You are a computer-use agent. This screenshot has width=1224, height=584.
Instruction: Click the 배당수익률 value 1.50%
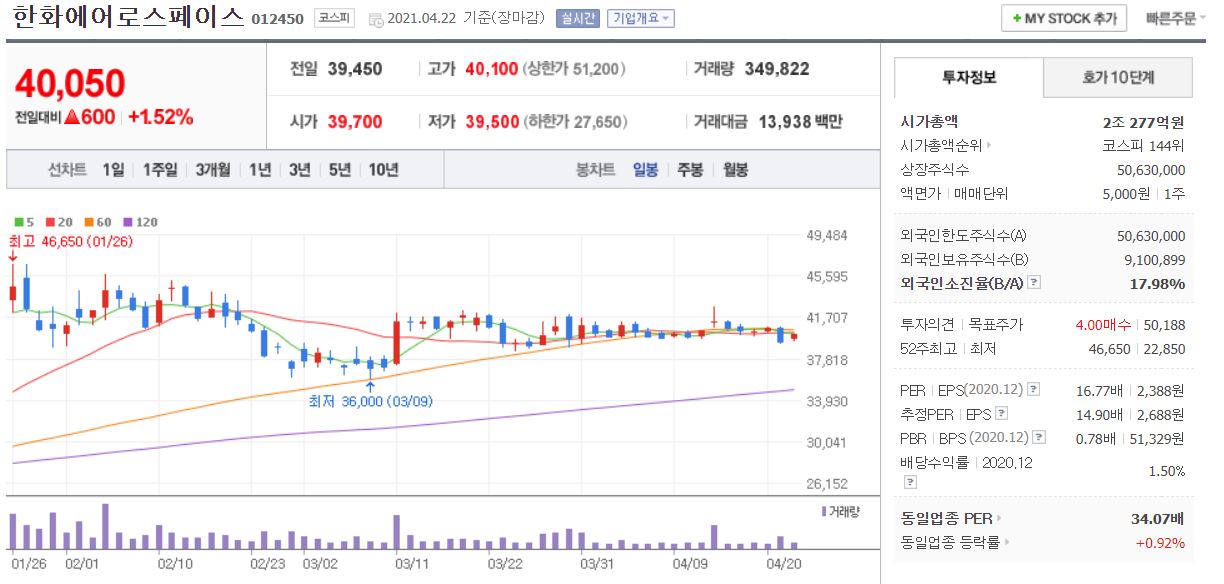coord(1167,471)
